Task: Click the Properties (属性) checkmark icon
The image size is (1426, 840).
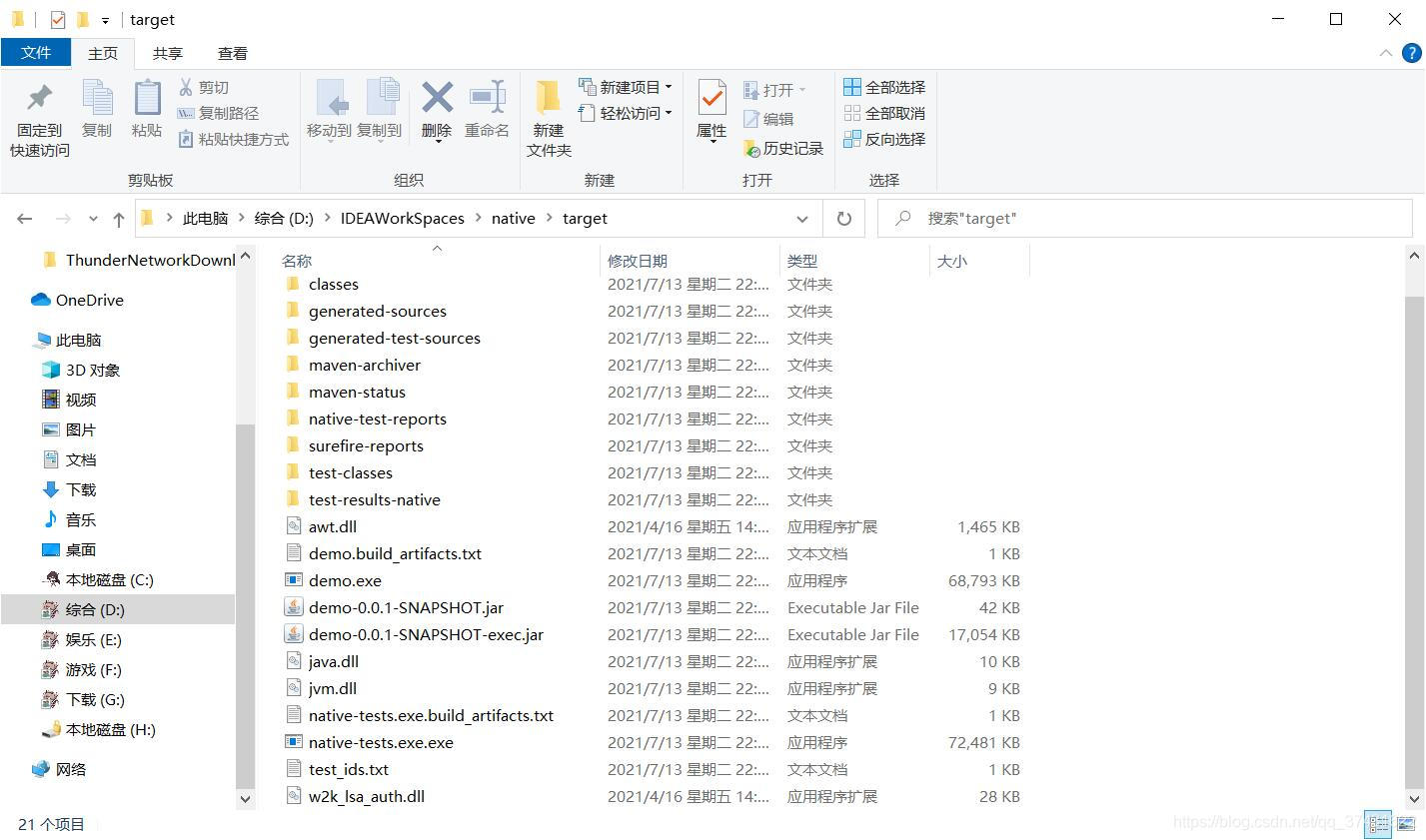Action: (x=712, y=98)
